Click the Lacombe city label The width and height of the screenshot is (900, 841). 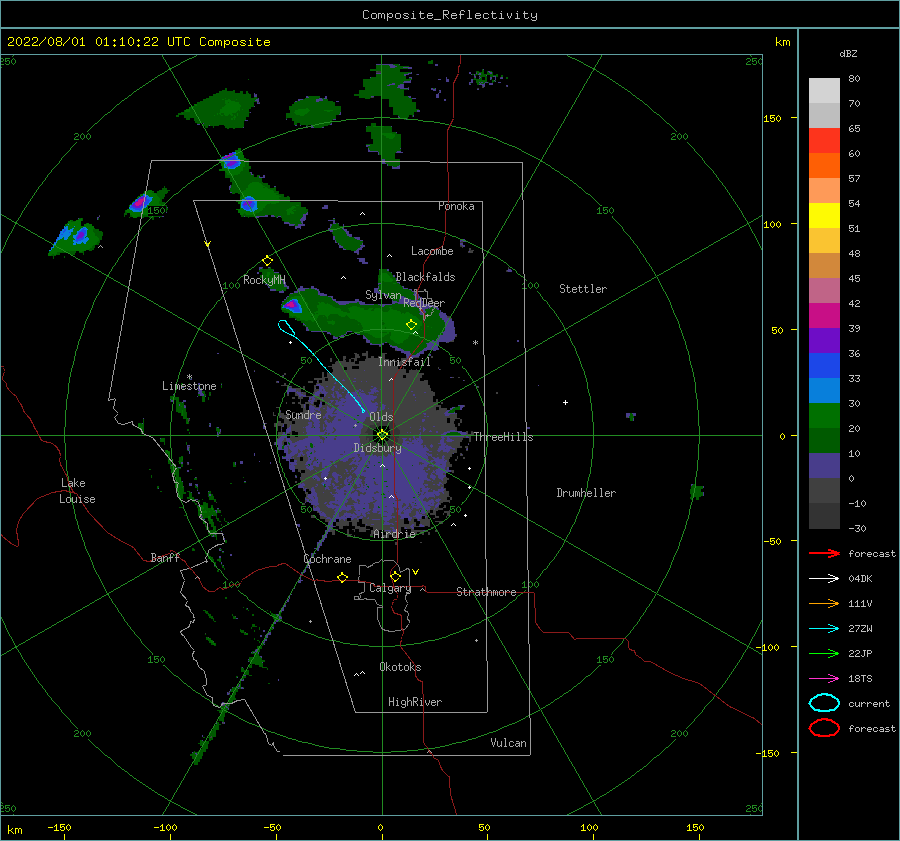432,251
